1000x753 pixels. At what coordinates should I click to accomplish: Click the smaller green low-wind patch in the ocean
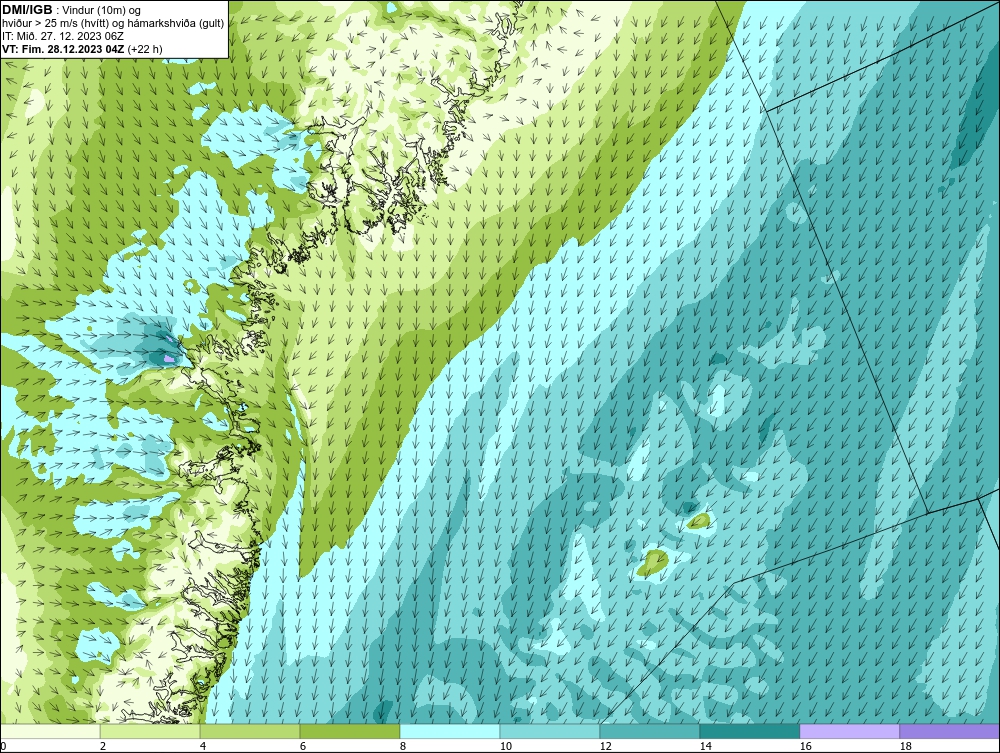point(699,522)
